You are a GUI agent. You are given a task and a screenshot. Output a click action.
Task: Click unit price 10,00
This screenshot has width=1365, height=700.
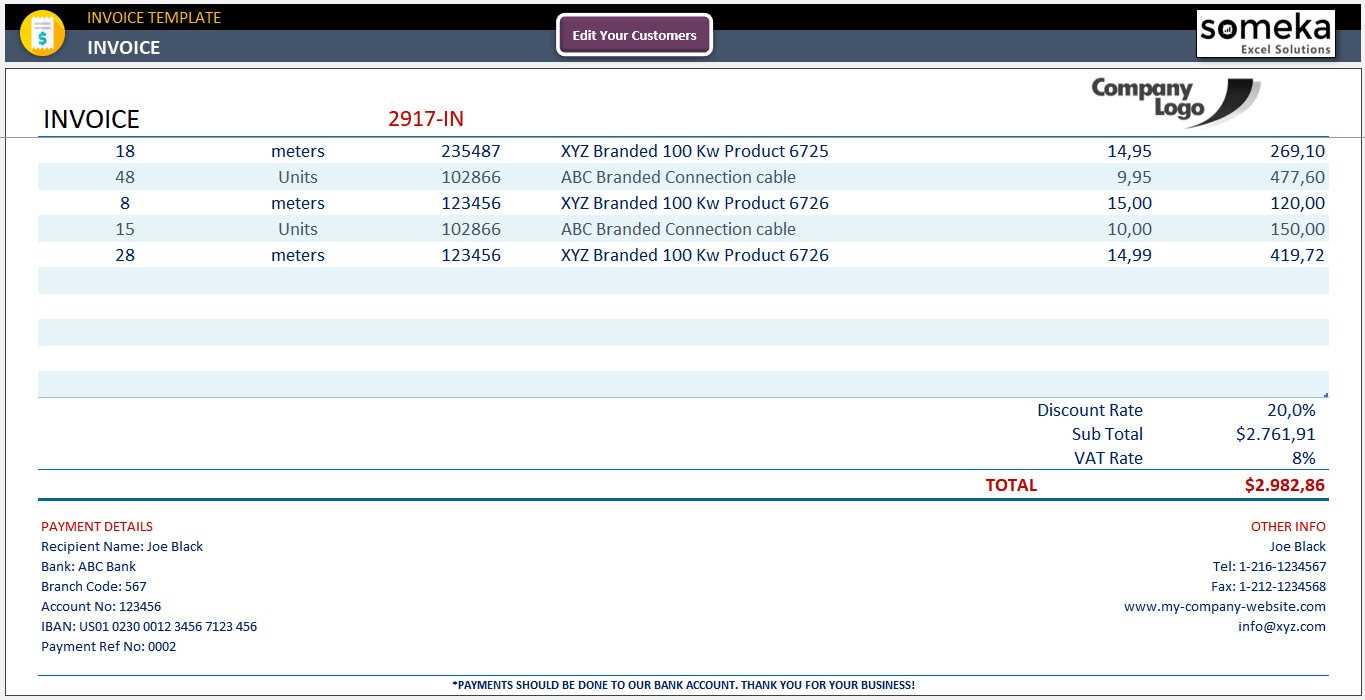[1129, 229]
